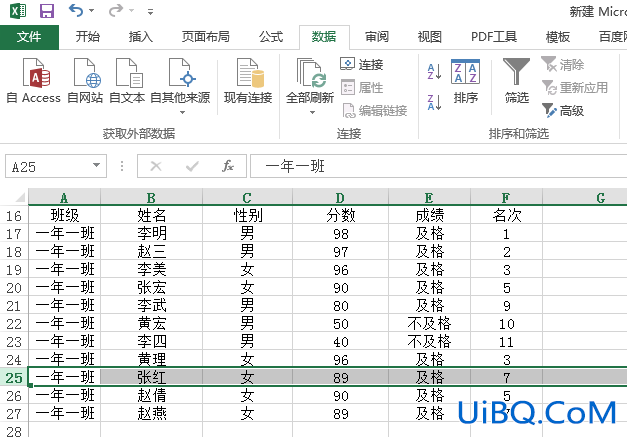This screenshot has height=437, width=627.
Task: Click the 编辑链接 button
Action: click(x=375, y=111)
